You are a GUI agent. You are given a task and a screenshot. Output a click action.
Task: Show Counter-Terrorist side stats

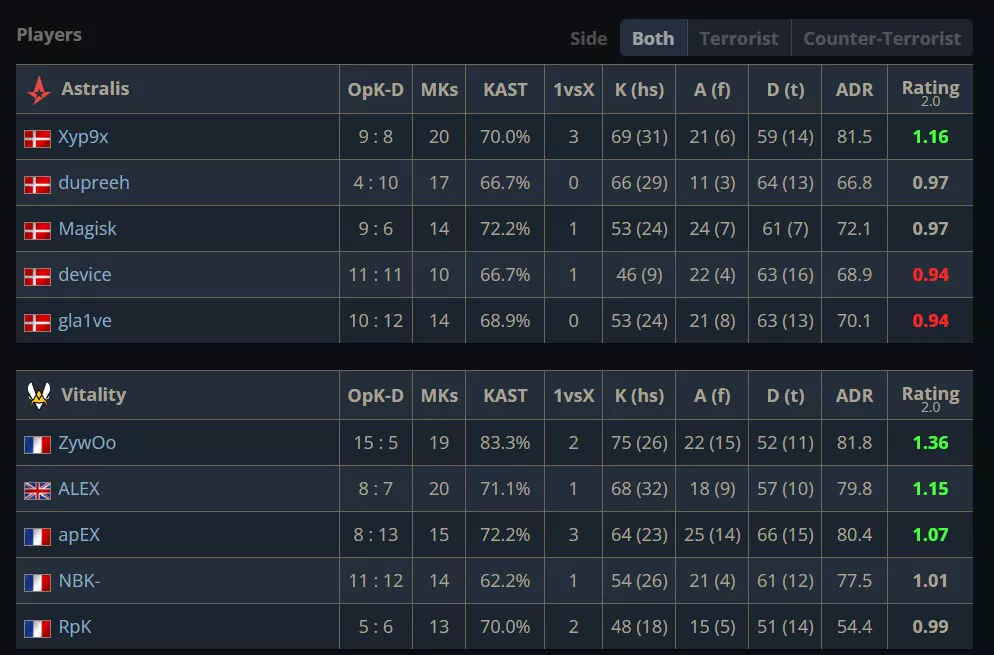tap(881, 39)
